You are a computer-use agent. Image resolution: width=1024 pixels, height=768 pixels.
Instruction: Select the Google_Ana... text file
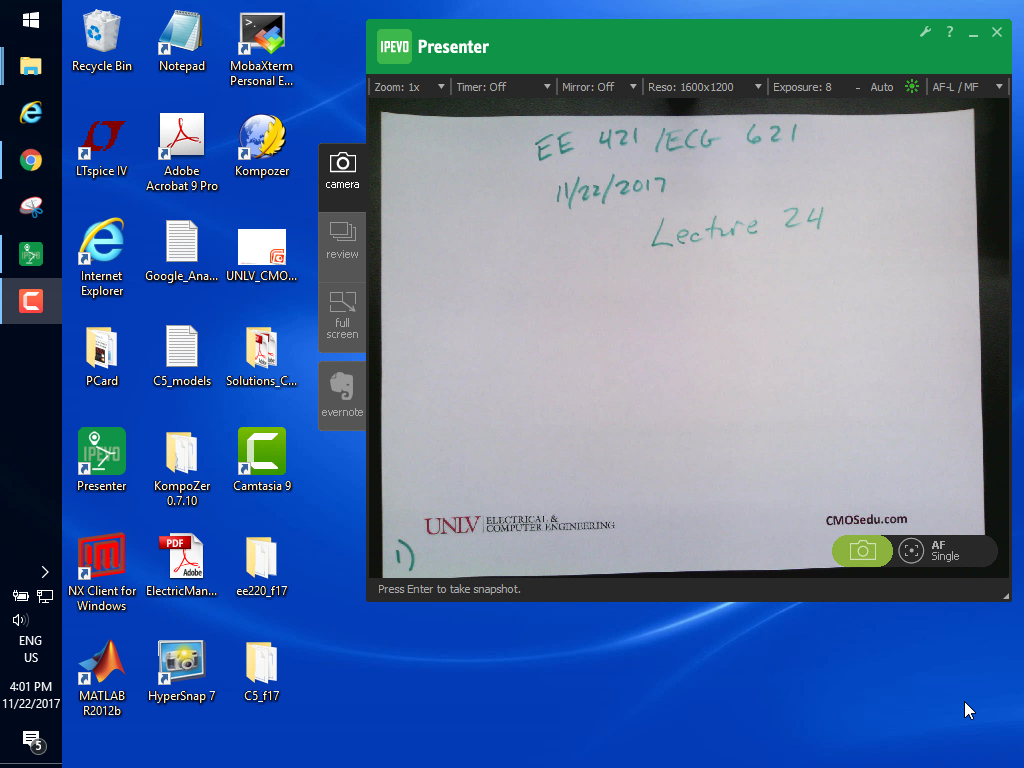click(x=182, y=251)
